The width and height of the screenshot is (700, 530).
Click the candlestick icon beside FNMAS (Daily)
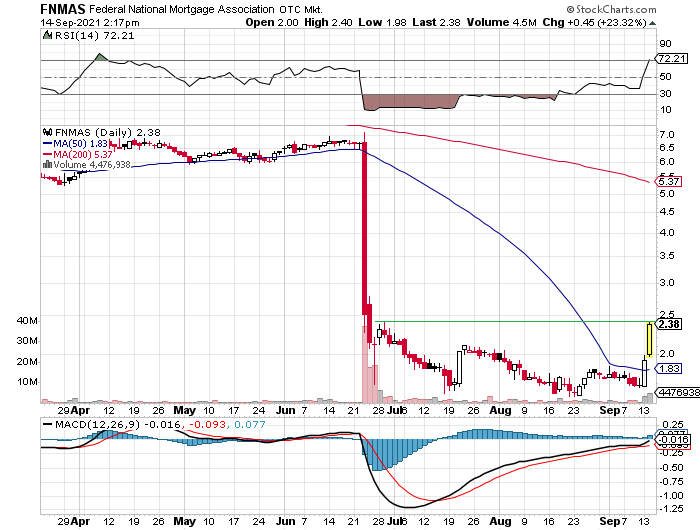coord(47,132)
